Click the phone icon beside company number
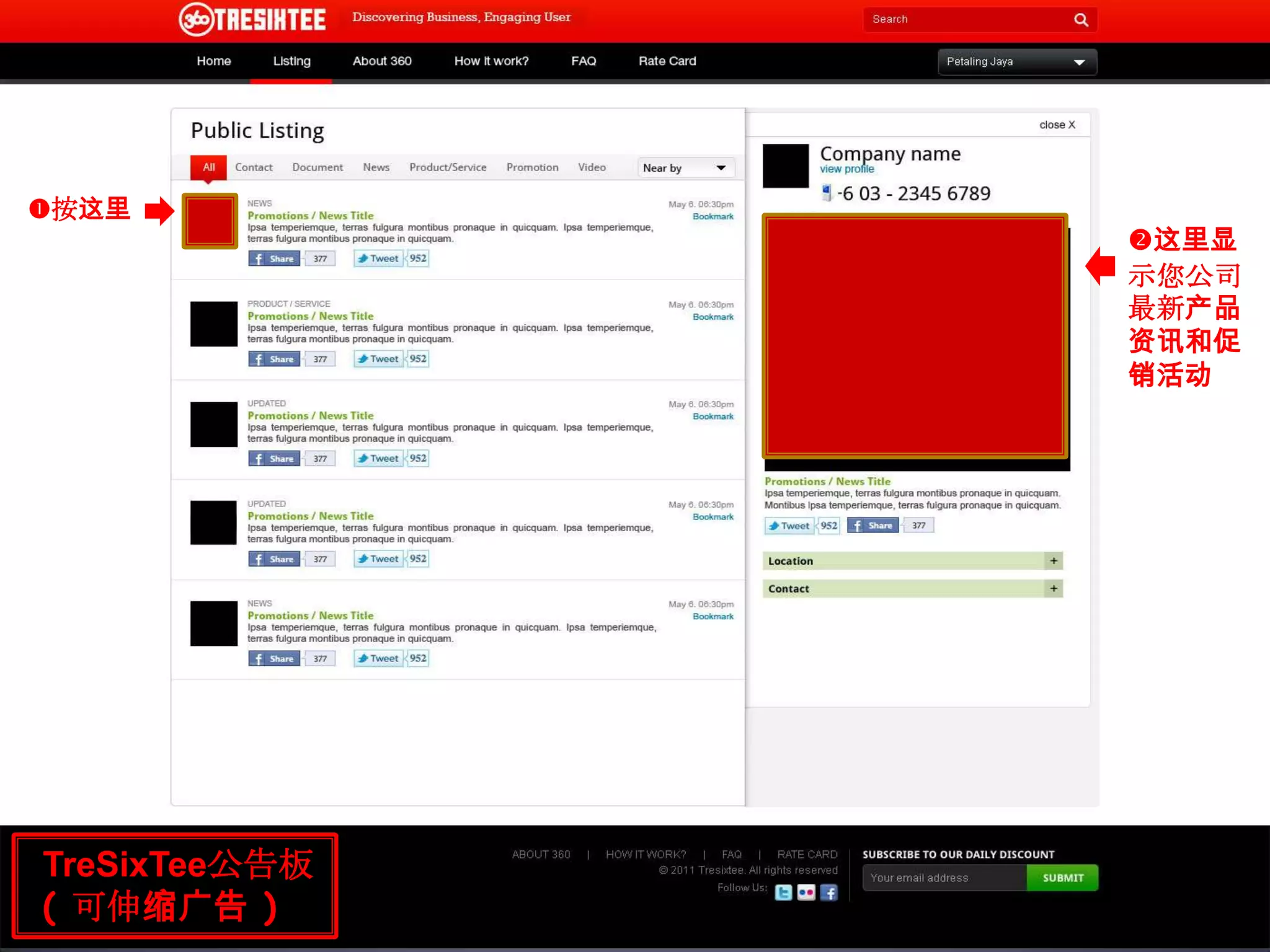Screen dimensions: 1270x952 click(x=826, y=193)
